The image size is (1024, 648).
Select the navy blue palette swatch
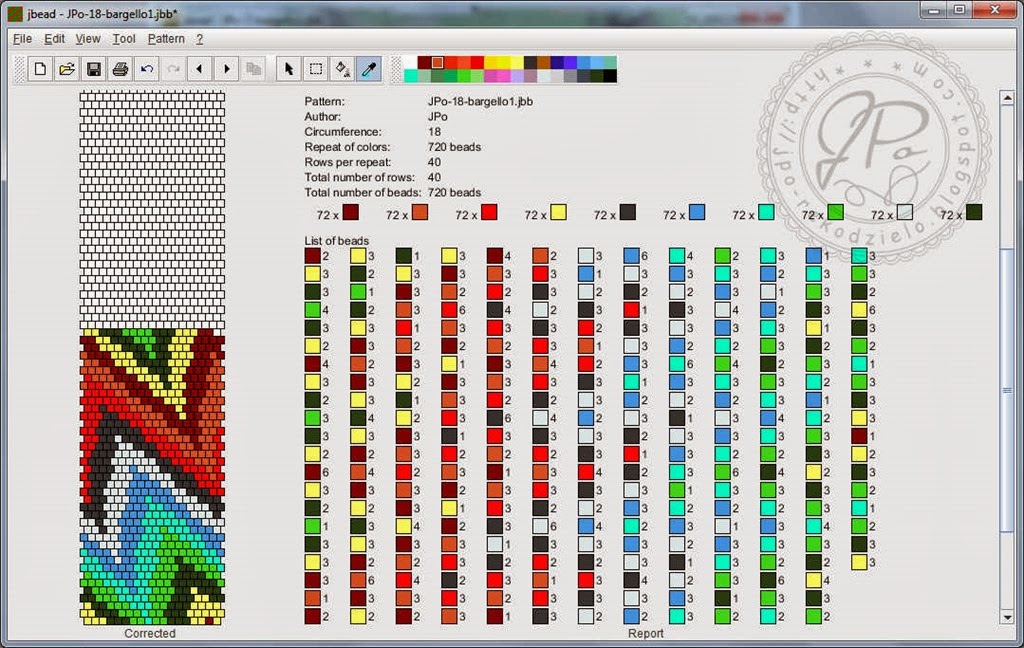point(556,62)
